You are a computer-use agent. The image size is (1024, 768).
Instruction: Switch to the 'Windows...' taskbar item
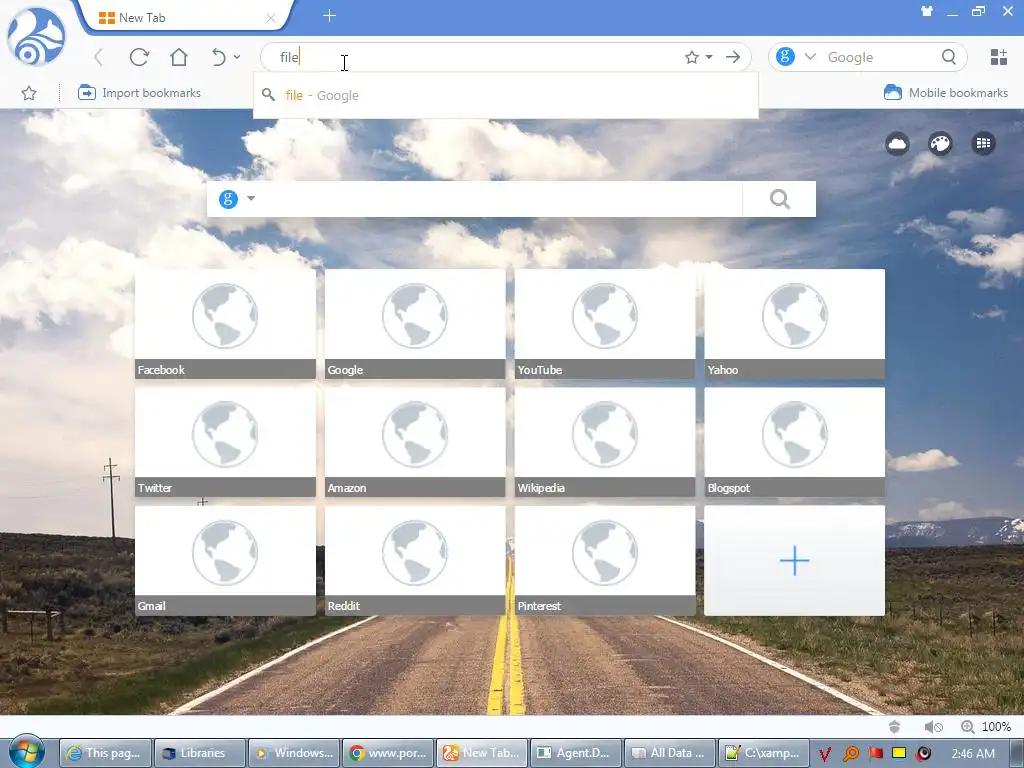click(293, 753)
